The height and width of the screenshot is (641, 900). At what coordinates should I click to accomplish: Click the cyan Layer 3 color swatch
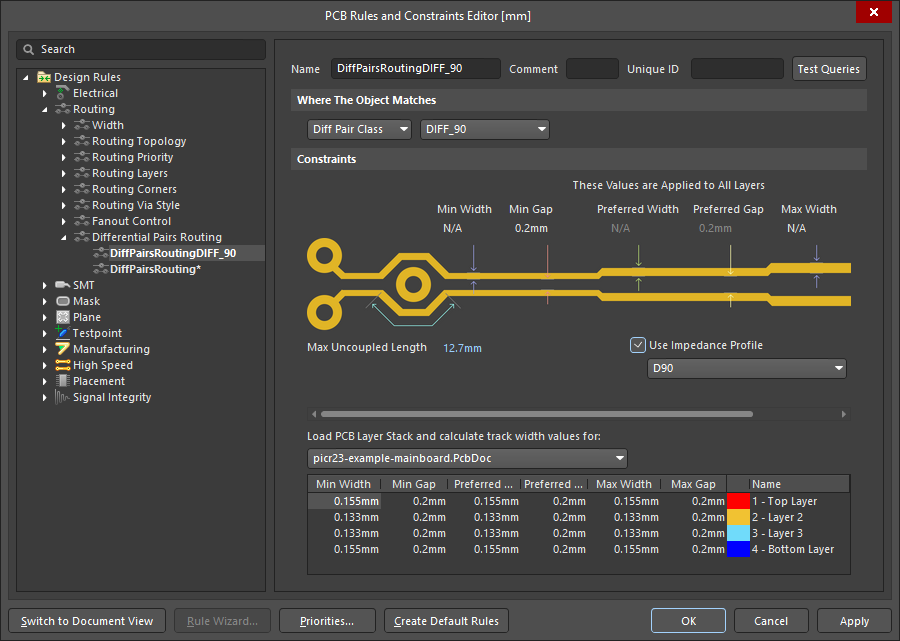click(x=738, y=533)
